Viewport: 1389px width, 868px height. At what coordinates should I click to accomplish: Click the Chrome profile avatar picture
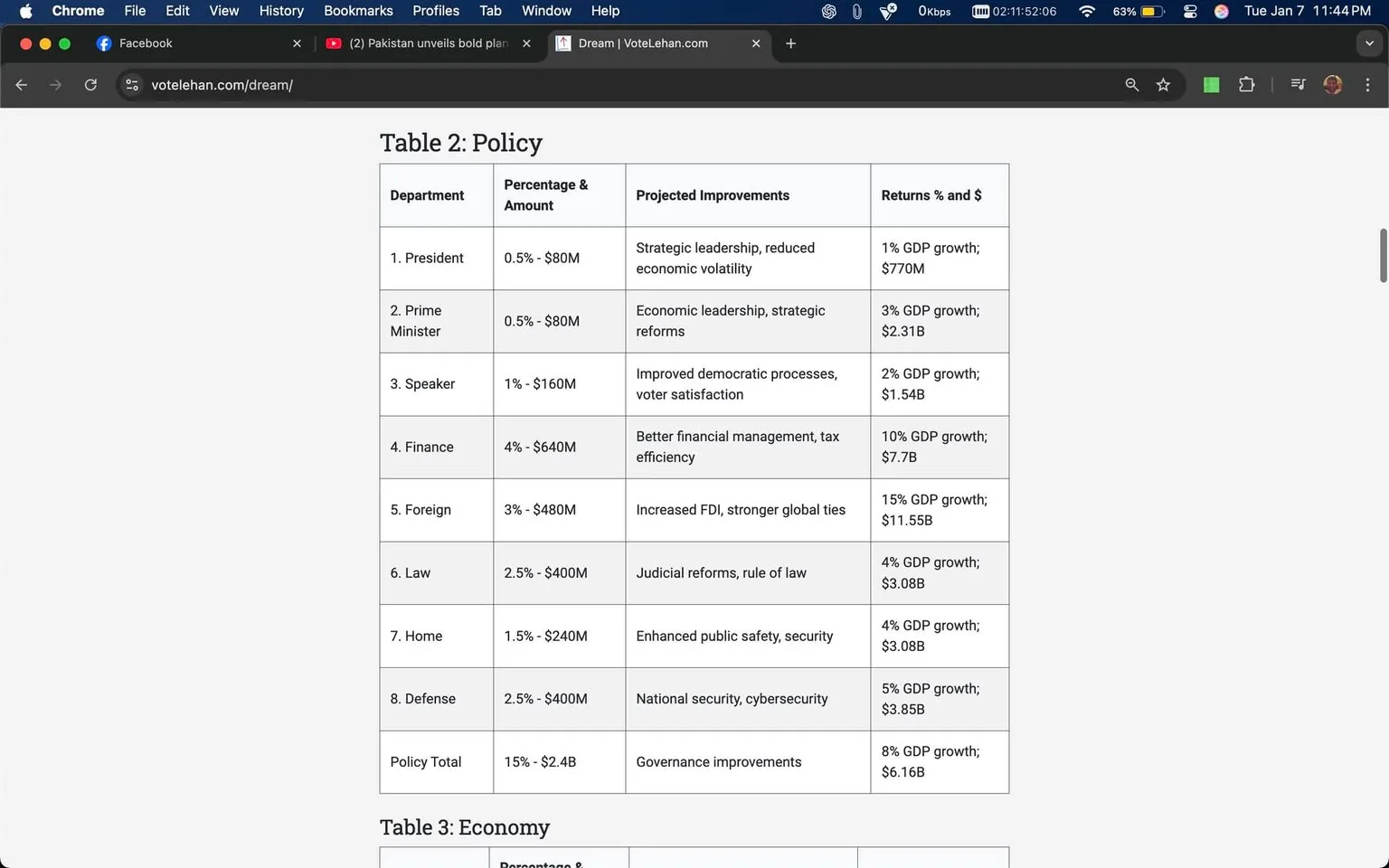coord(1333,84)
